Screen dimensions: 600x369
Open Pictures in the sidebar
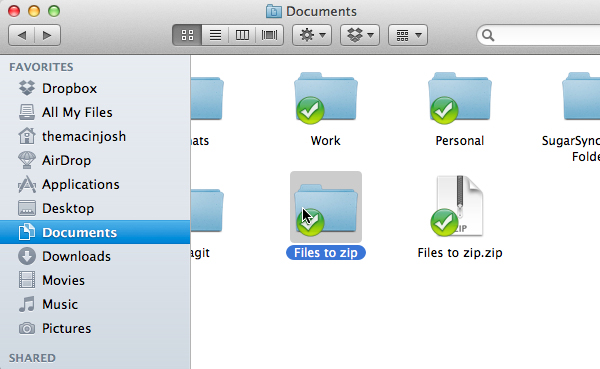(95, 328)
